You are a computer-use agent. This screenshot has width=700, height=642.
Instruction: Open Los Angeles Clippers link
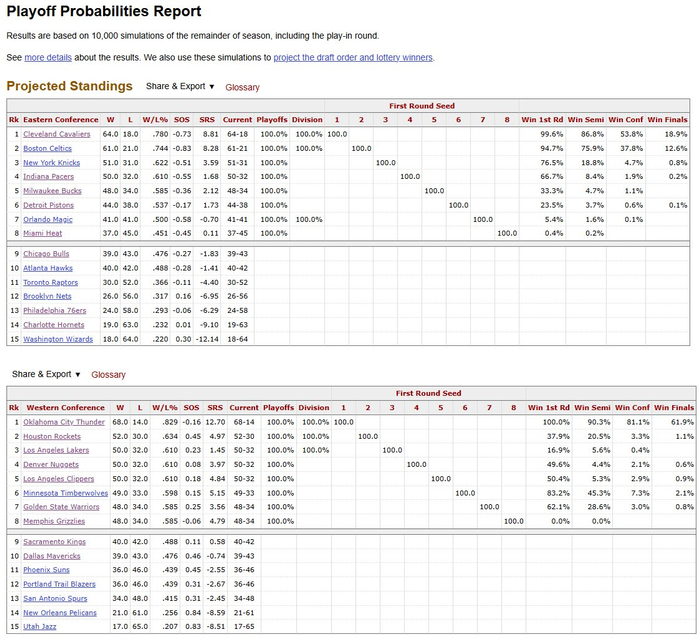coord(58,479)
